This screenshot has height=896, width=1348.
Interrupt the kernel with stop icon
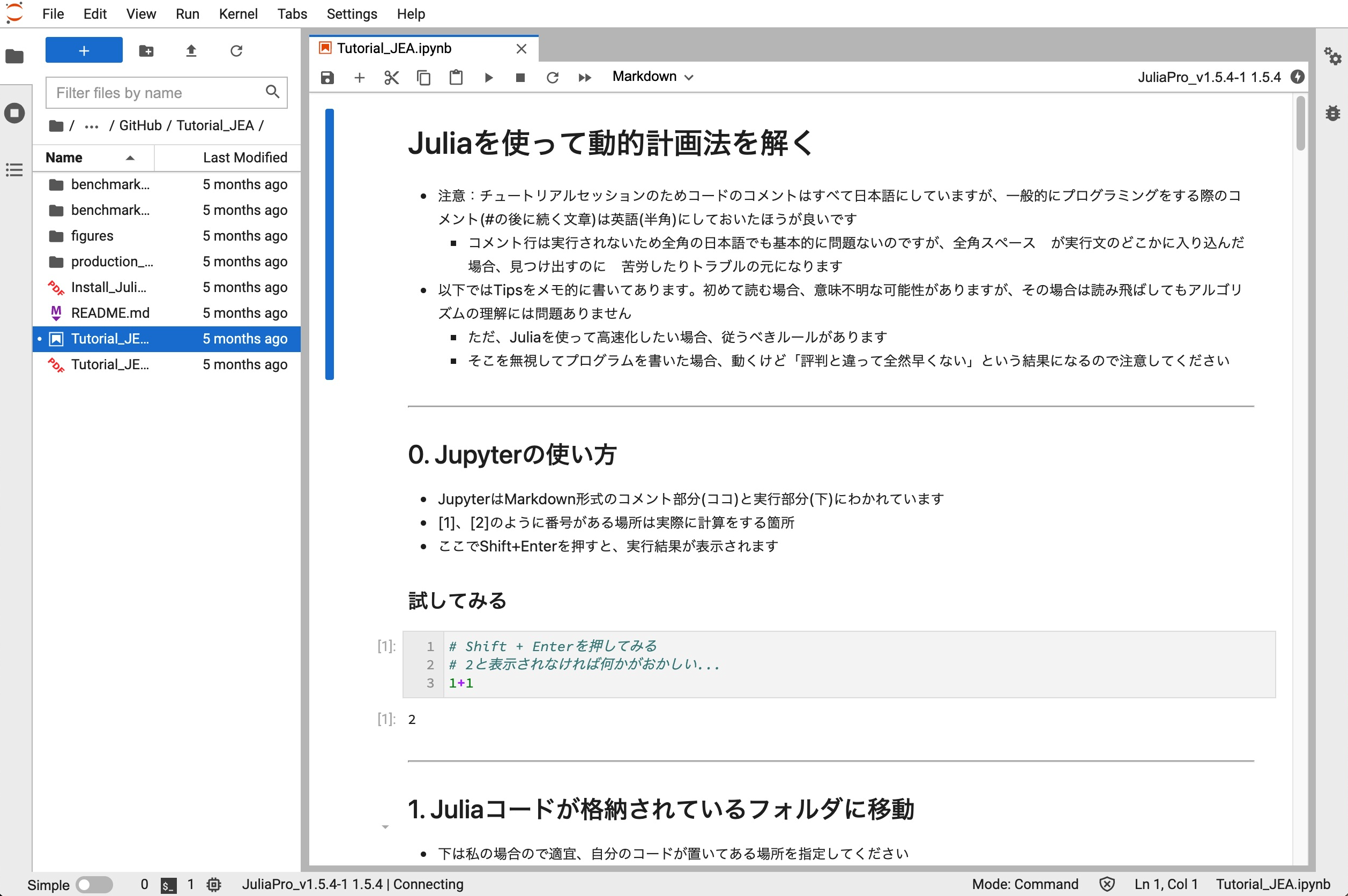(520, 77)
